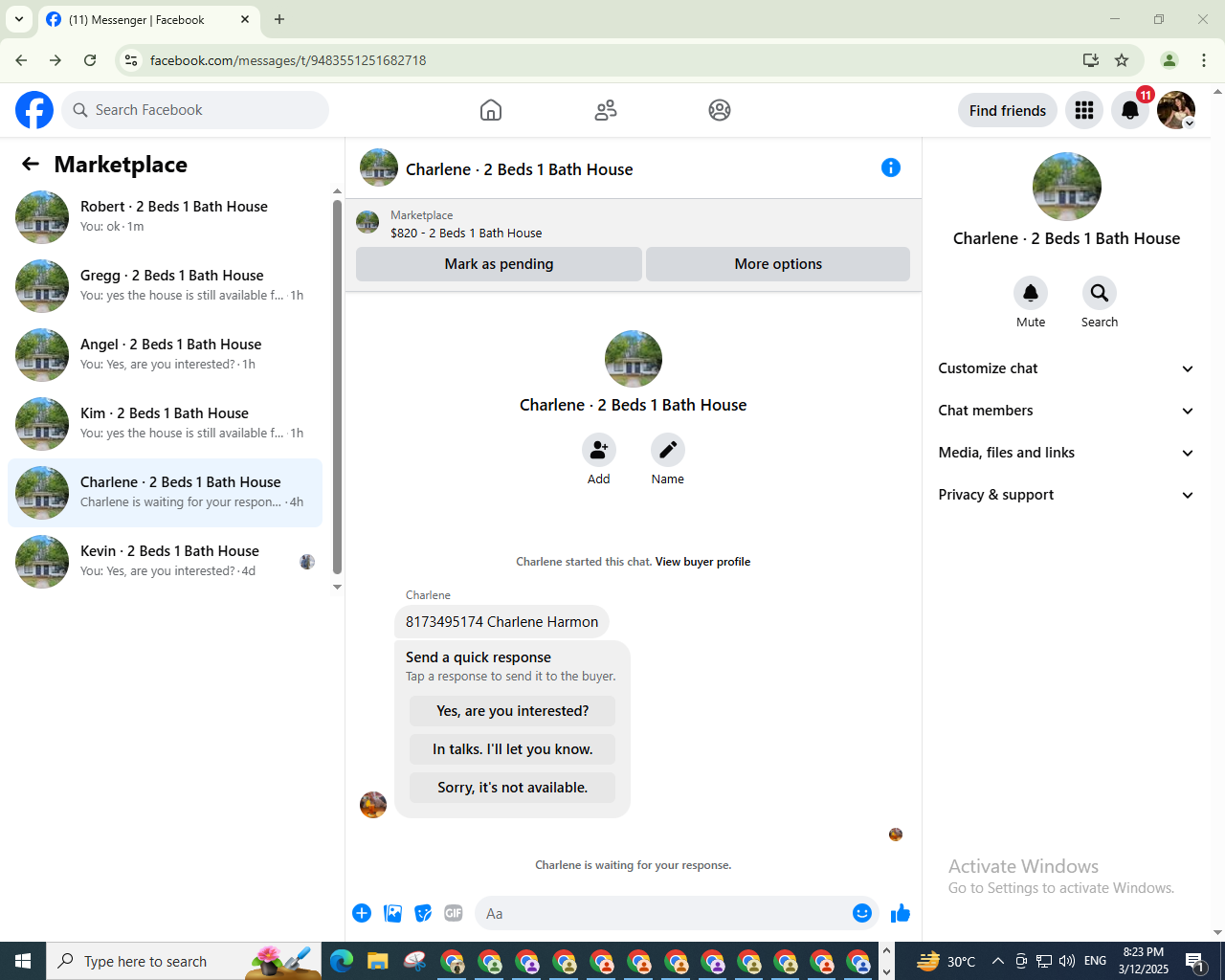Open the Groups icon in top navigation
The height and width of the screenshot is (980, 1225).
720,110
